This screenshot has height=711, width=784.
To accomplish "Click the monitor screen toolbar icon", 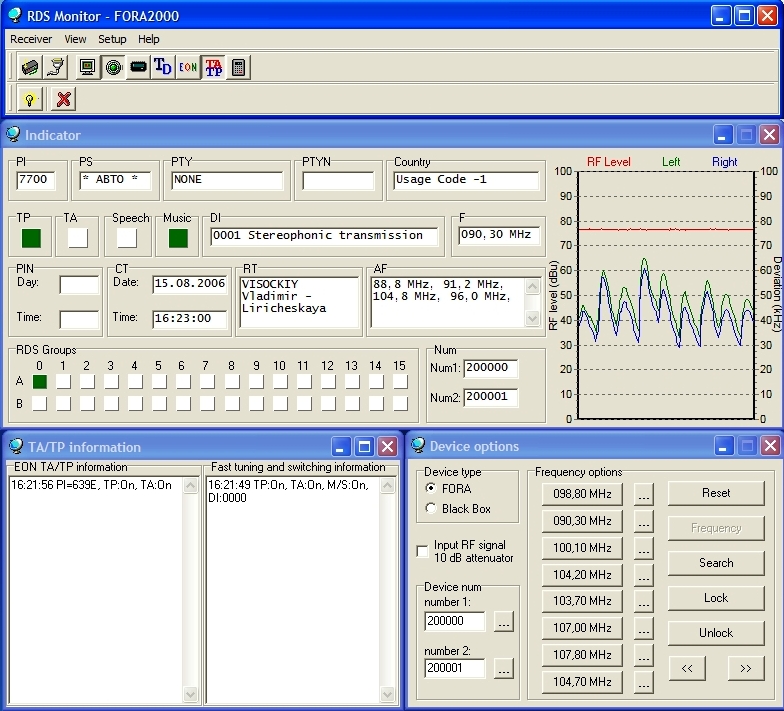I will coord(88,67).
